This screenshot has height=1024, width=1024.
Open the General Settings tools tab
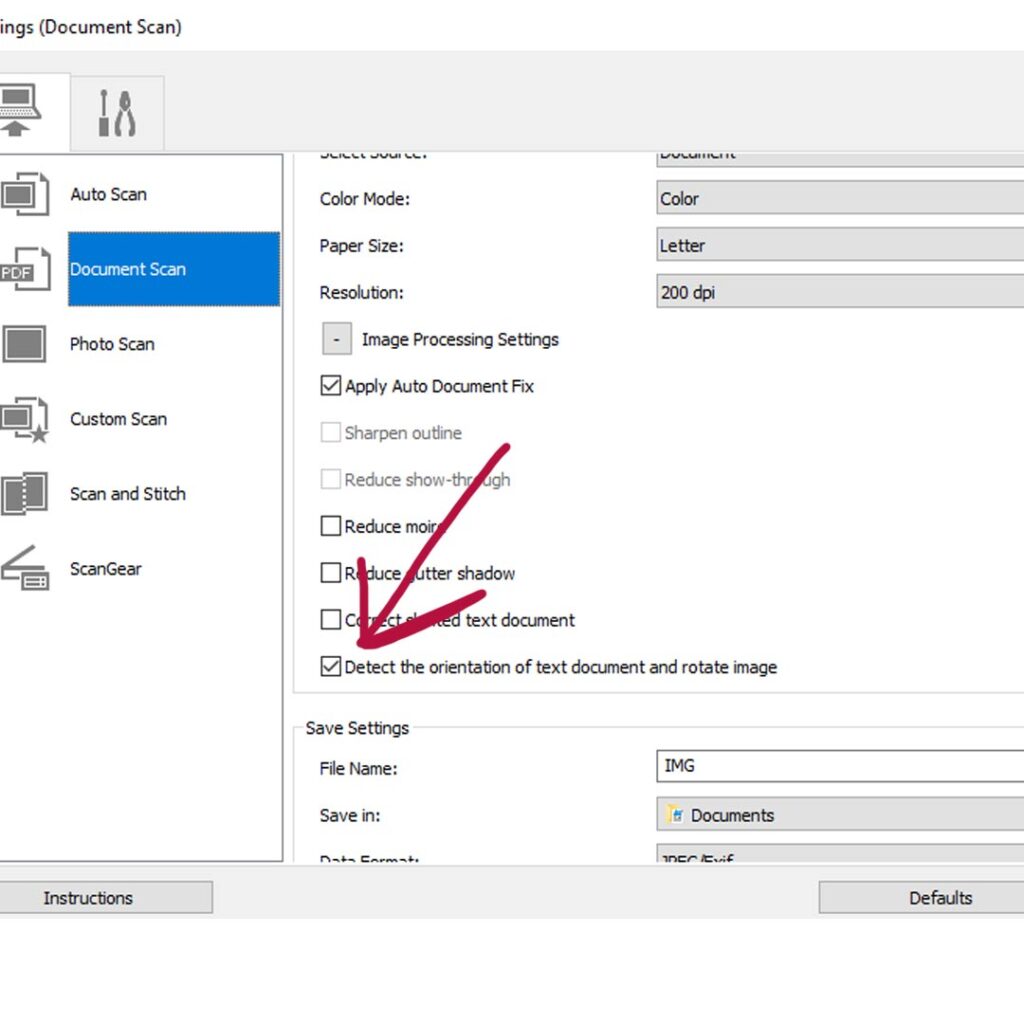(117, 113)
